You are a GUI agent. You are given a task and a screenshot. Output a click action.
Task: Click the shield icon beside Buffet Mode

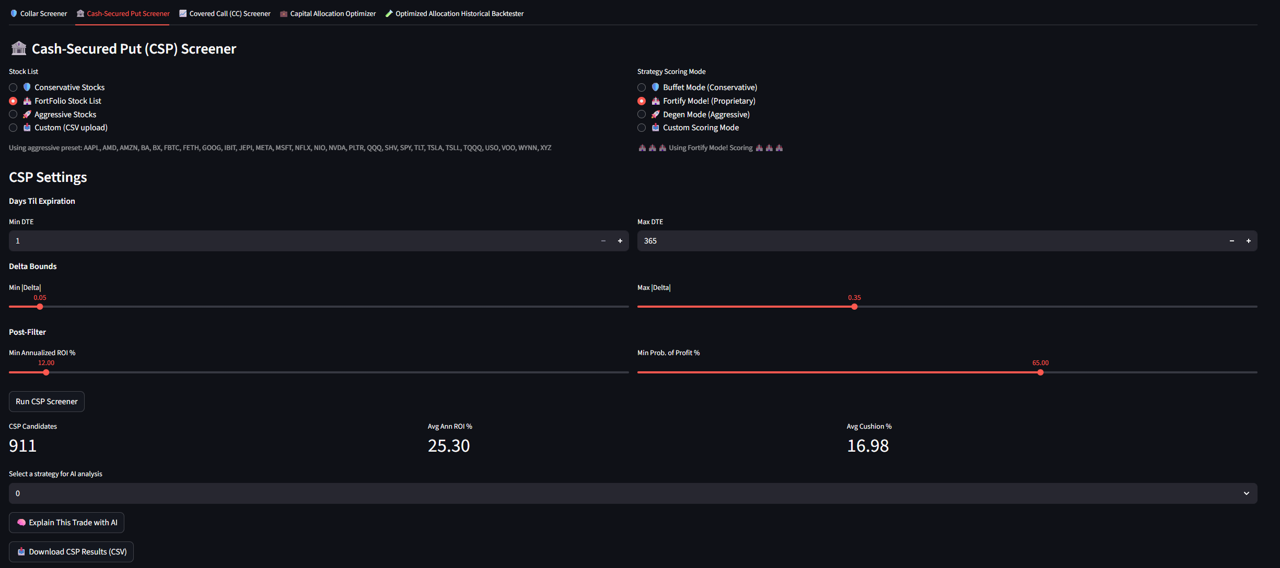coord(656,88)
